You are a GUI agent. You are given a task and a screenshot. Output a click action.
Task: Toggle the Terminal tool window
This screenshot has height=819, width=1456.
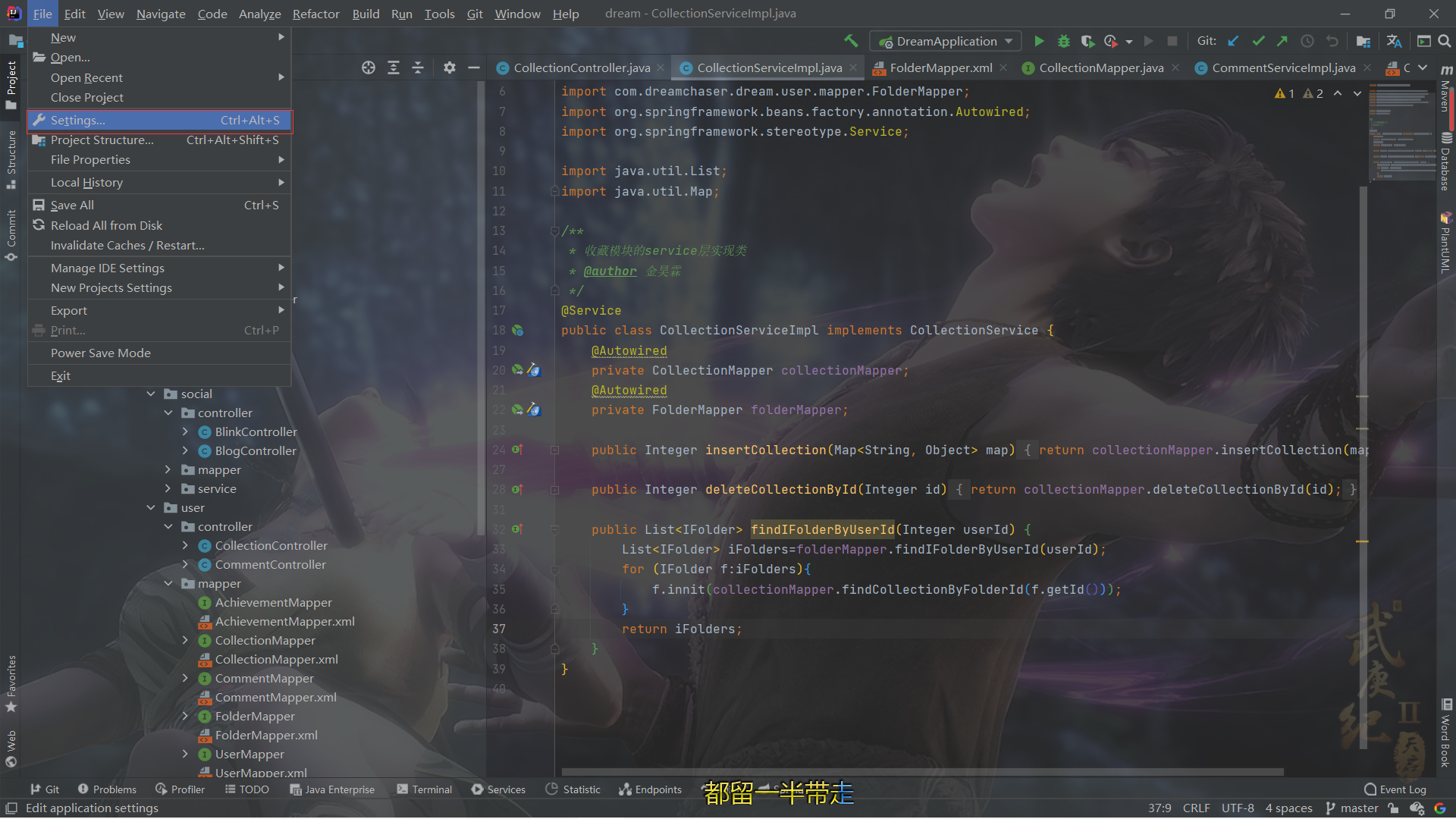(x=424, y=789)
